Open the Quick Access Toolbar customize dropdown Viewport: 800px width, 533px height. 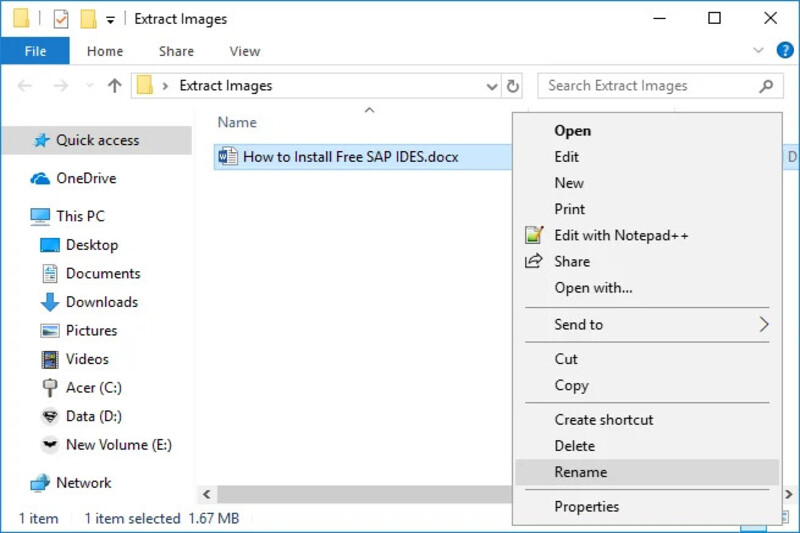pyautogui.click(x=110, y=20)
